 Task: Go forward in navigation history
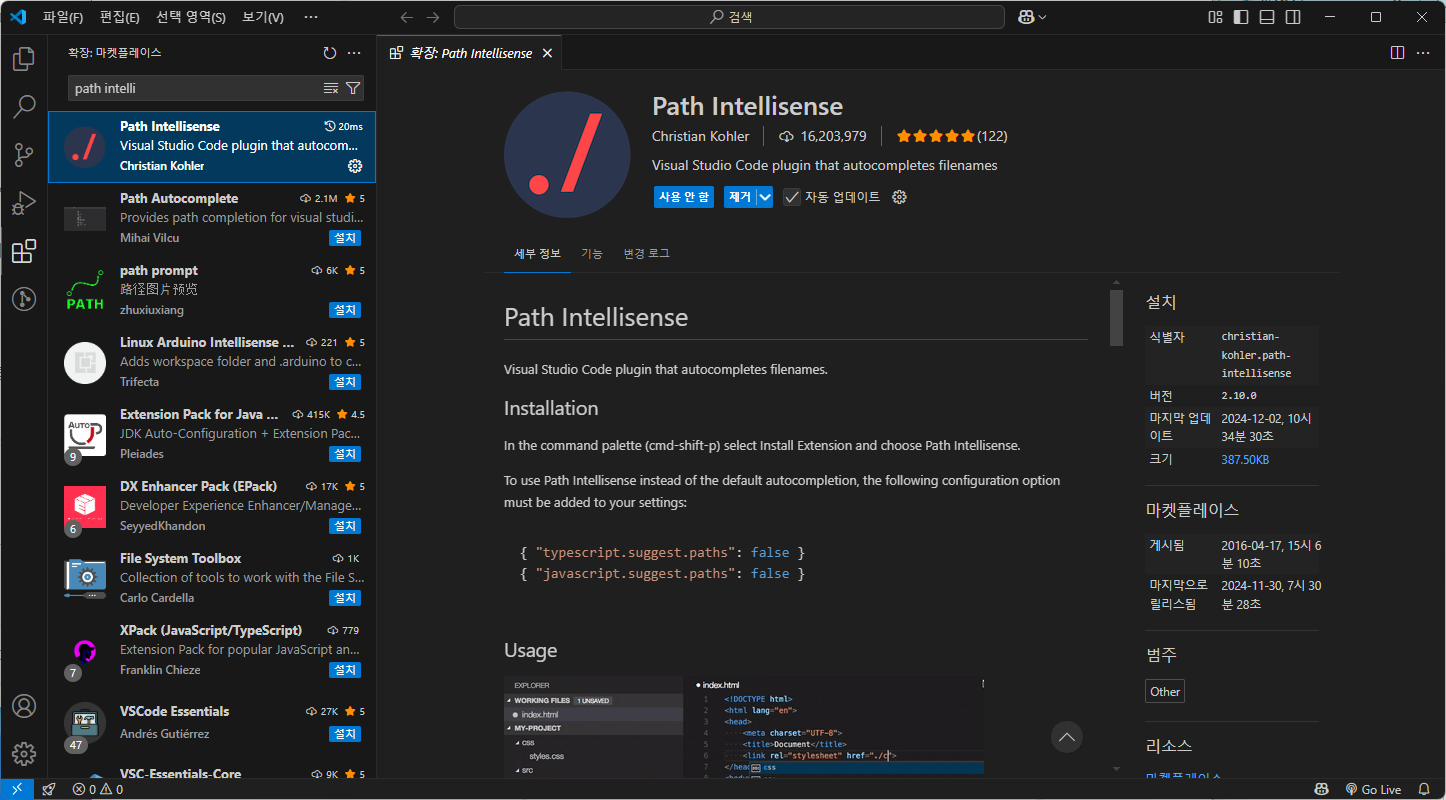tap(432, 17)
